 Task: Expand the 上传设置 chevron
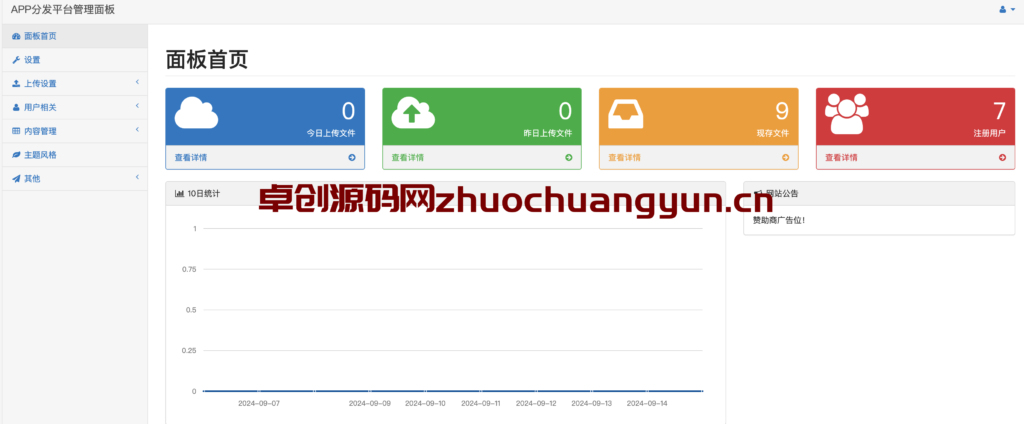coord(138,82)
